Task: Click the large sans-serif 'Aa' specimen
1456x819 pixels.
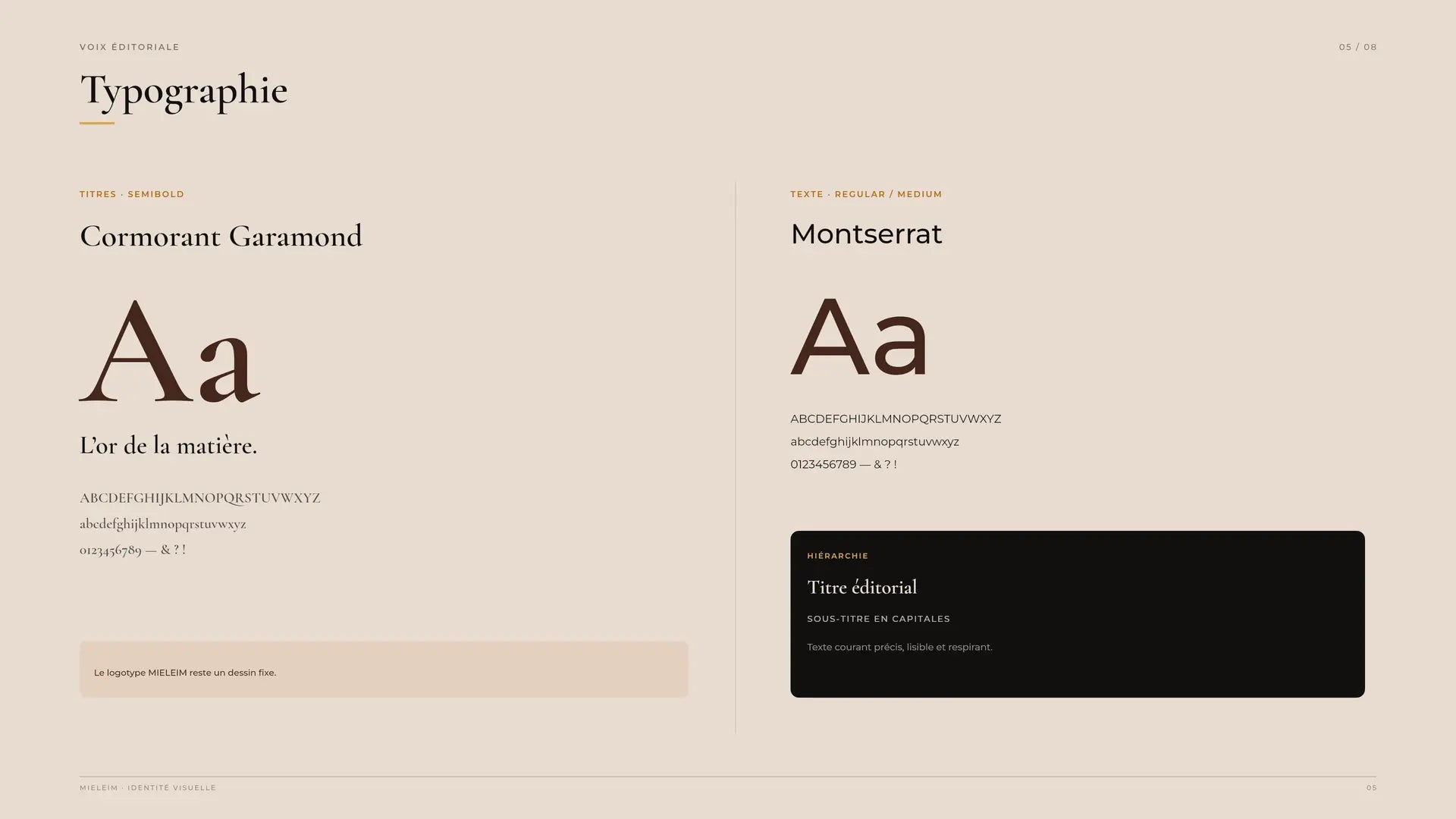Action: [x=859, y=337]
